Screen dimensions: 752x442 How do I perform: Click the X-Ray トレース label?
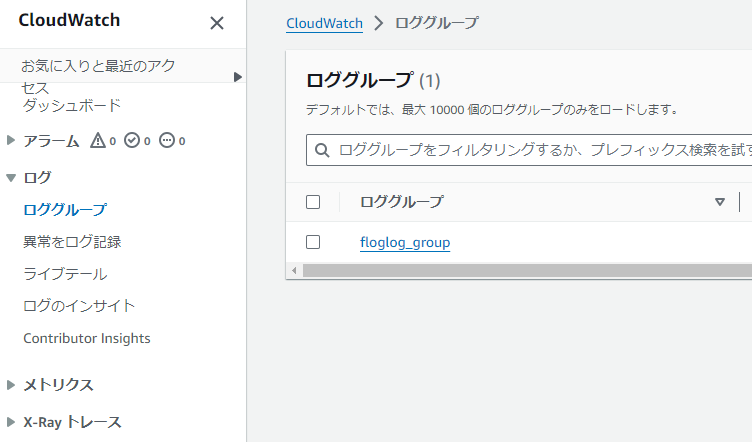[72, 422]
